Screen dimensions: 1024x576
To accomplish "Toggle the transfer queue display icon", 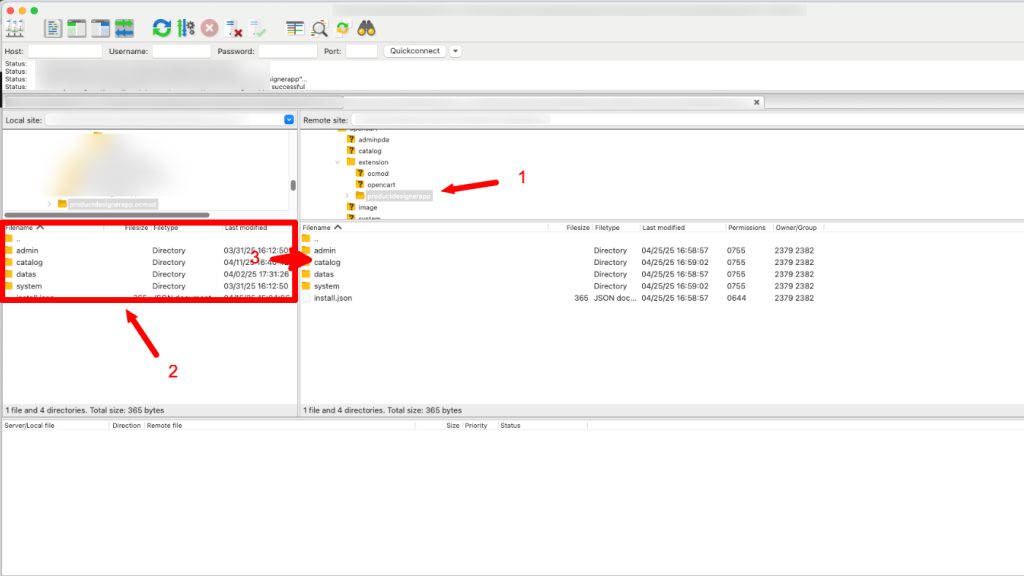I will click(x=124, y=28).
